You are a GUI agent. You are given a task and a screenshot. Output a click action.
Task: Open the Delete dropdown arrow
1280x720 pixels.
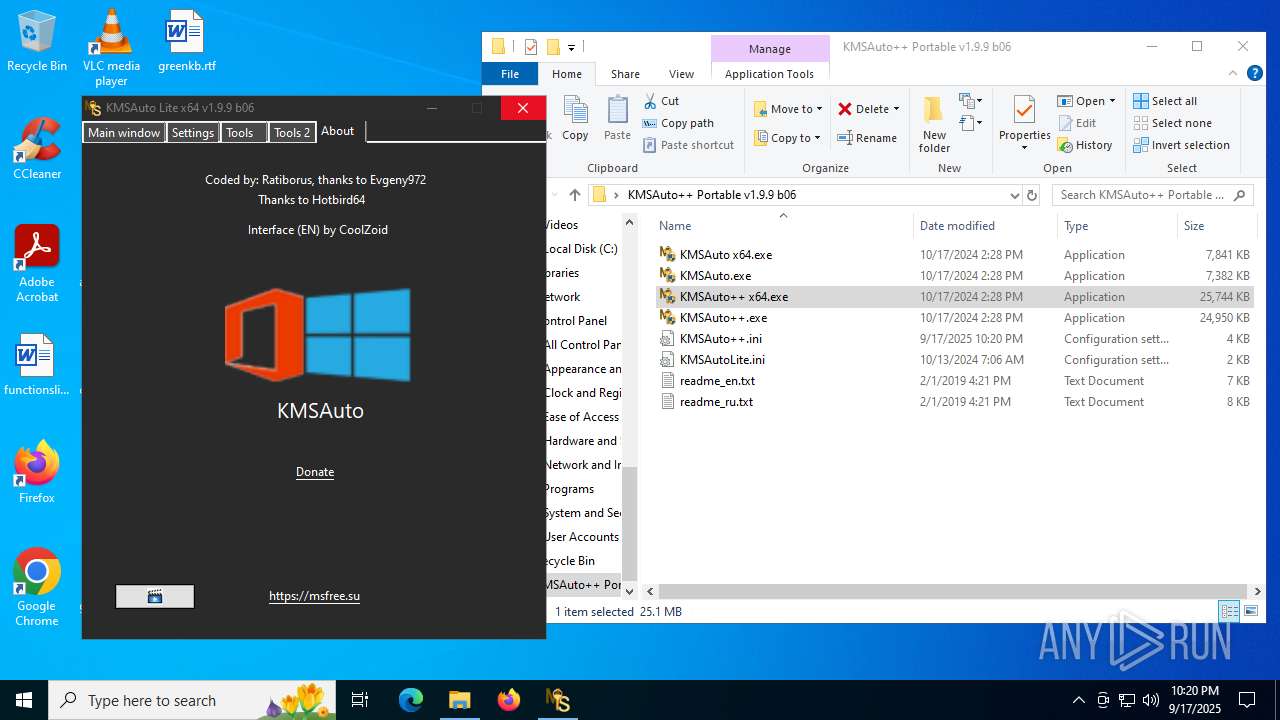pos(896,109)
